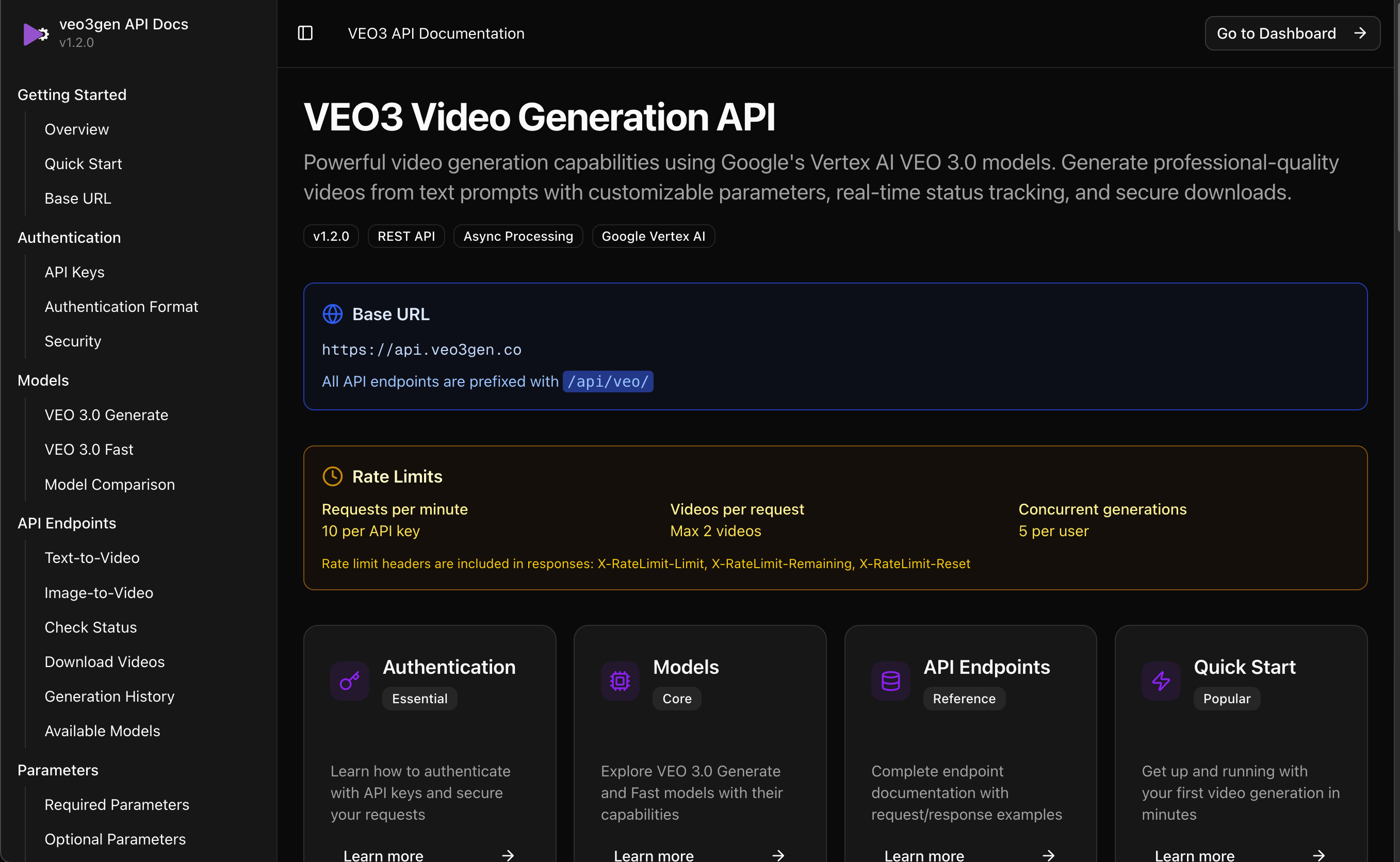
Task: Click Models section header in sidebar
Action: (43, 380)
